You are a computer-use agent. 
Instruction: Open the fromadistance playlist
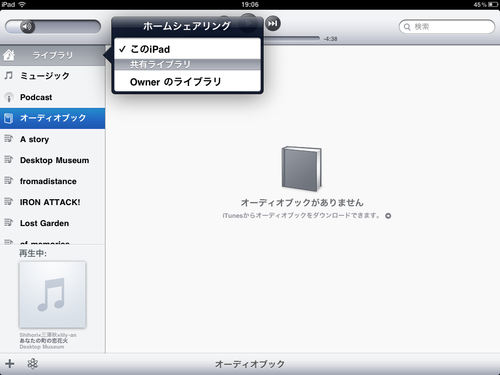52,181
